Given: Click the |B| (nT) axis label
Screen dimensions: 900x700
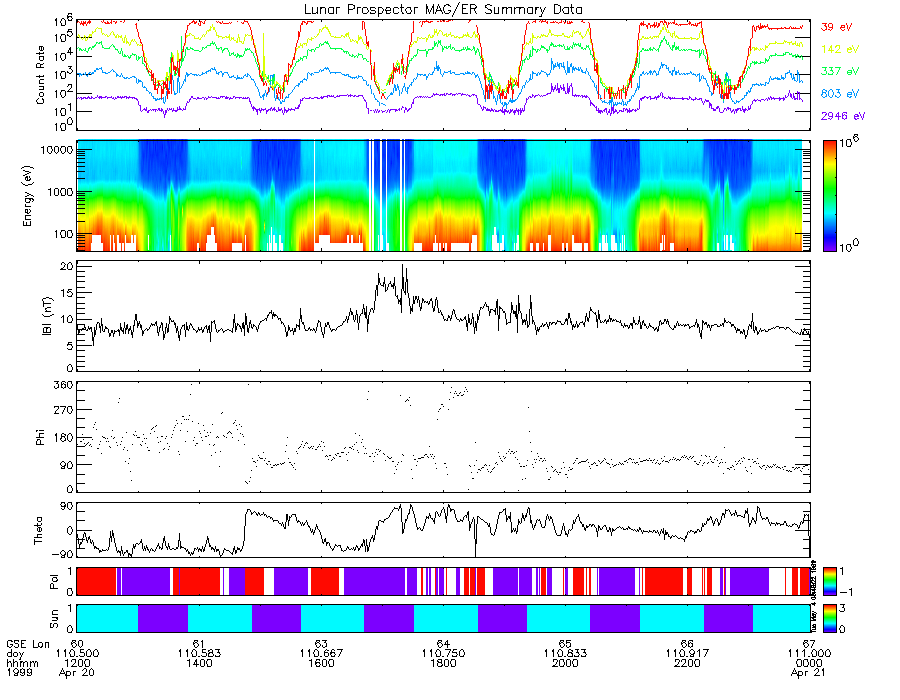Looking at the screenshot, I should [48, 316].
